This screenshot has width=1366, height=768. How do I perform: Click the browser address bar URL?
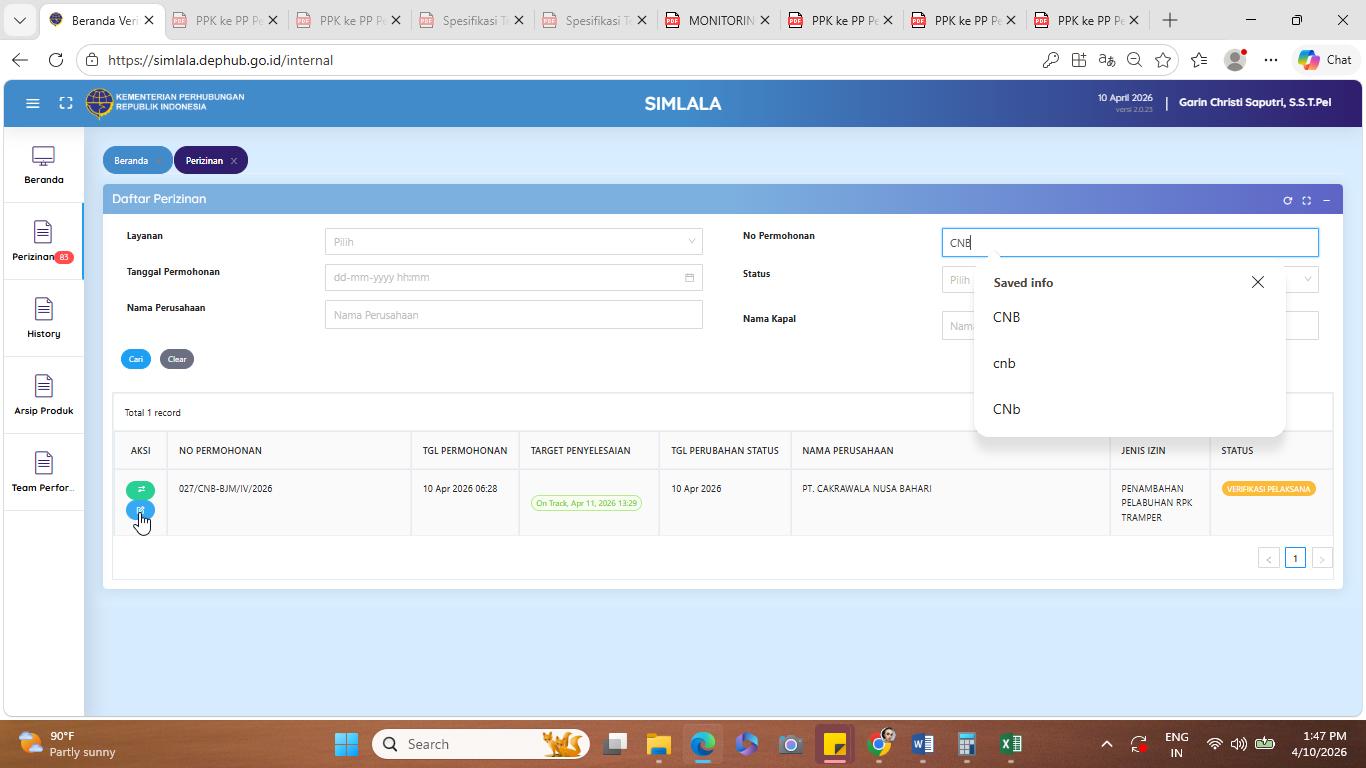pyautogui.click(x=220, y=60)
